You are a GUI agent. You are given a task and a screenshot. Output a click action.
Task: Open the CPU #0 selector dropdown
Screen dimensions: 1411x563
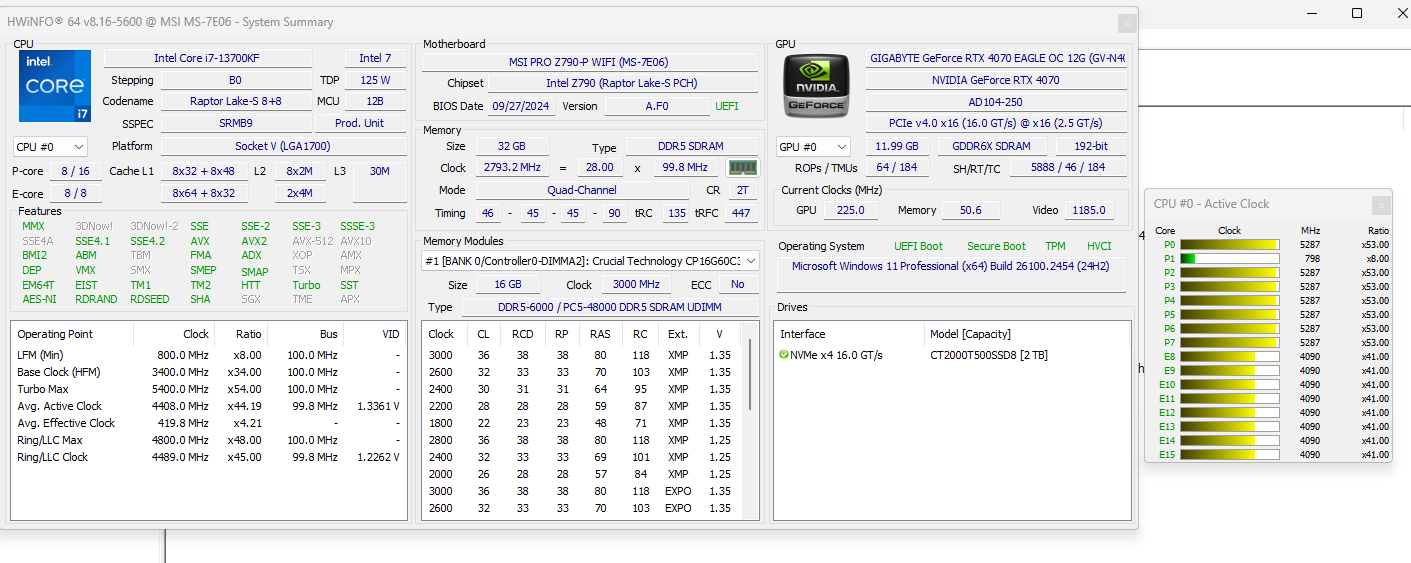(50, 147)
